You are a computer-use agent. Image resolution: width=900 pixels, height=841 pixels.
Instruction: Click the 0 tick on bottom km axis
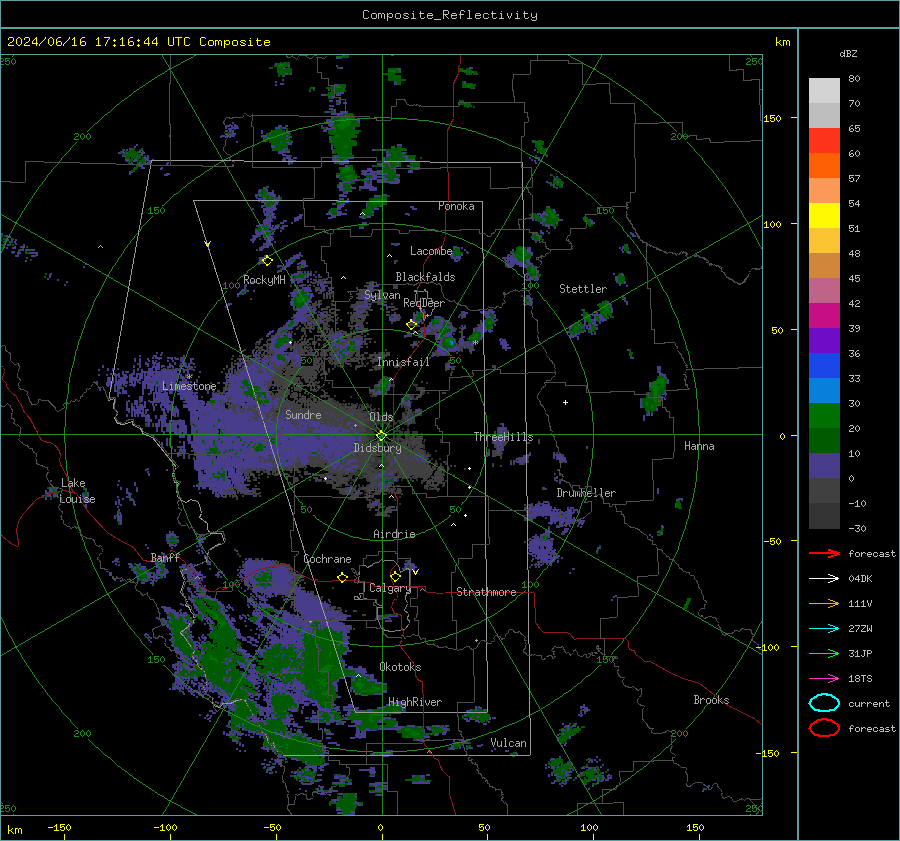(x=380, y=828)
